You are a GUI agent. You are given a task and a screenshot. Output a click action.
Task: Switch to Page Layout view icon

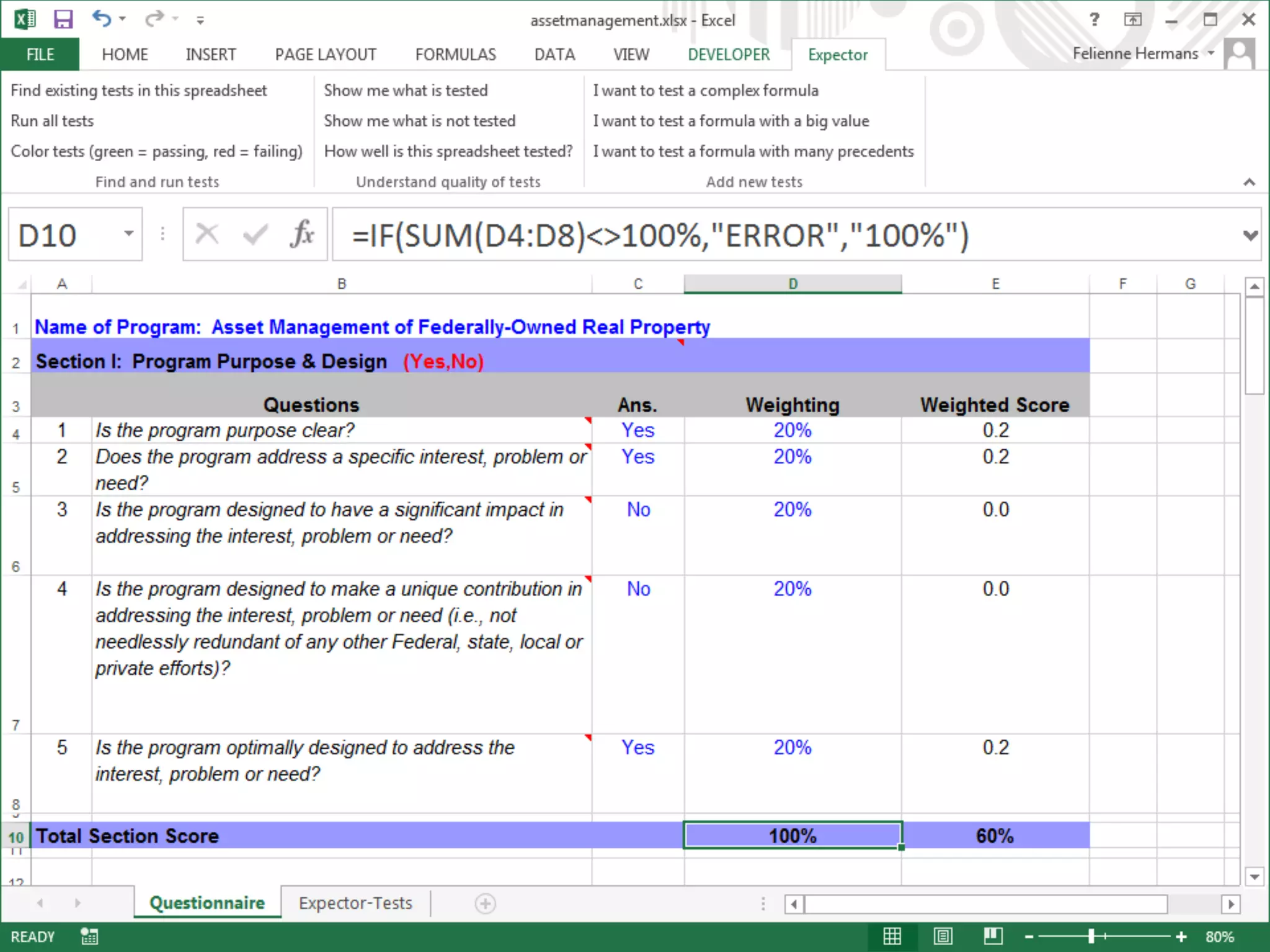coord(943,936)
